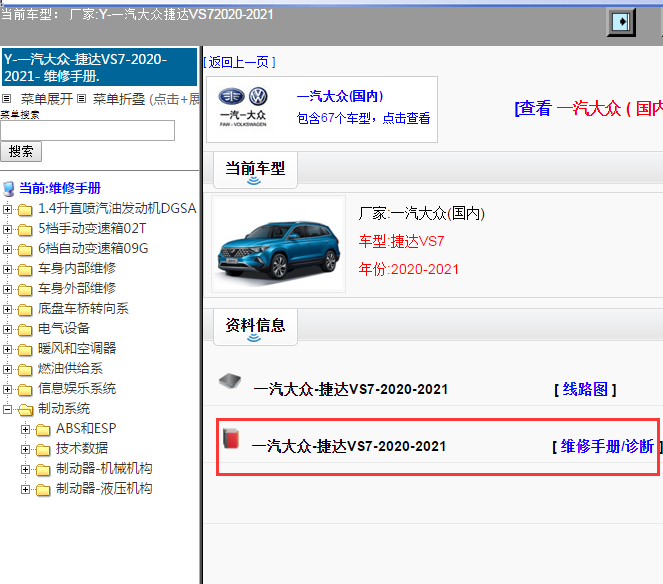Viewport: 663px width, 584px height.
Task: Open the 维修手册/诊断 link
Action: (607, 446)
